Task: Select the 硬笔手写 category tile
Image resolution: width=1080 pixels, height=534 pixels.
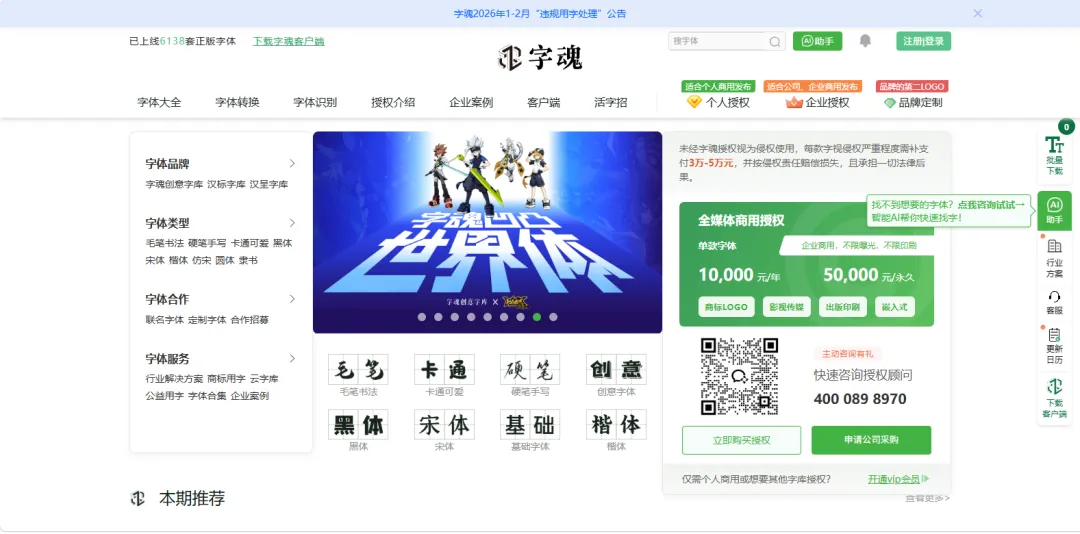Action: 530,375
